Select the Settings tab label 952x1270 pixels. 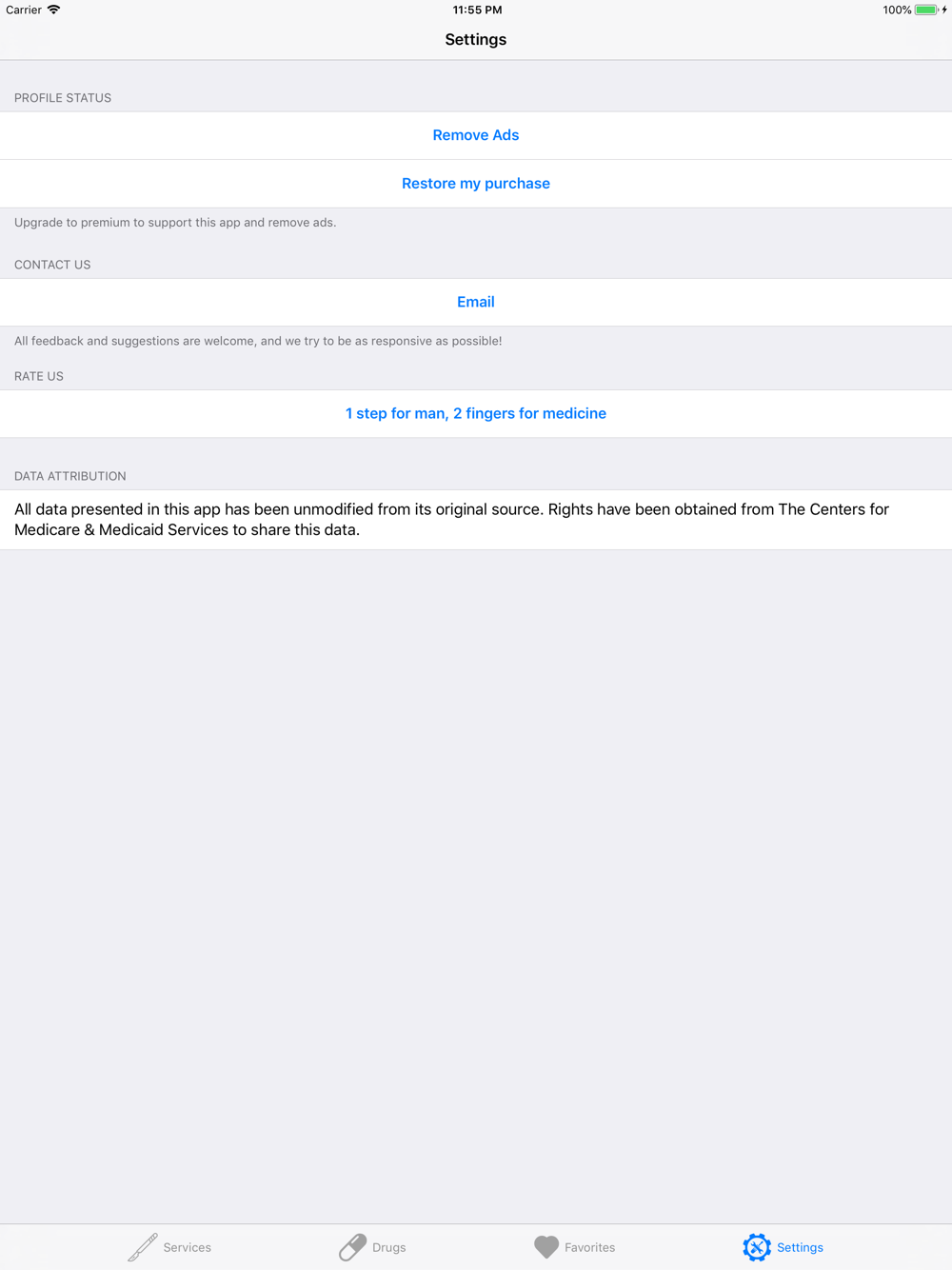pos(801,1247)
